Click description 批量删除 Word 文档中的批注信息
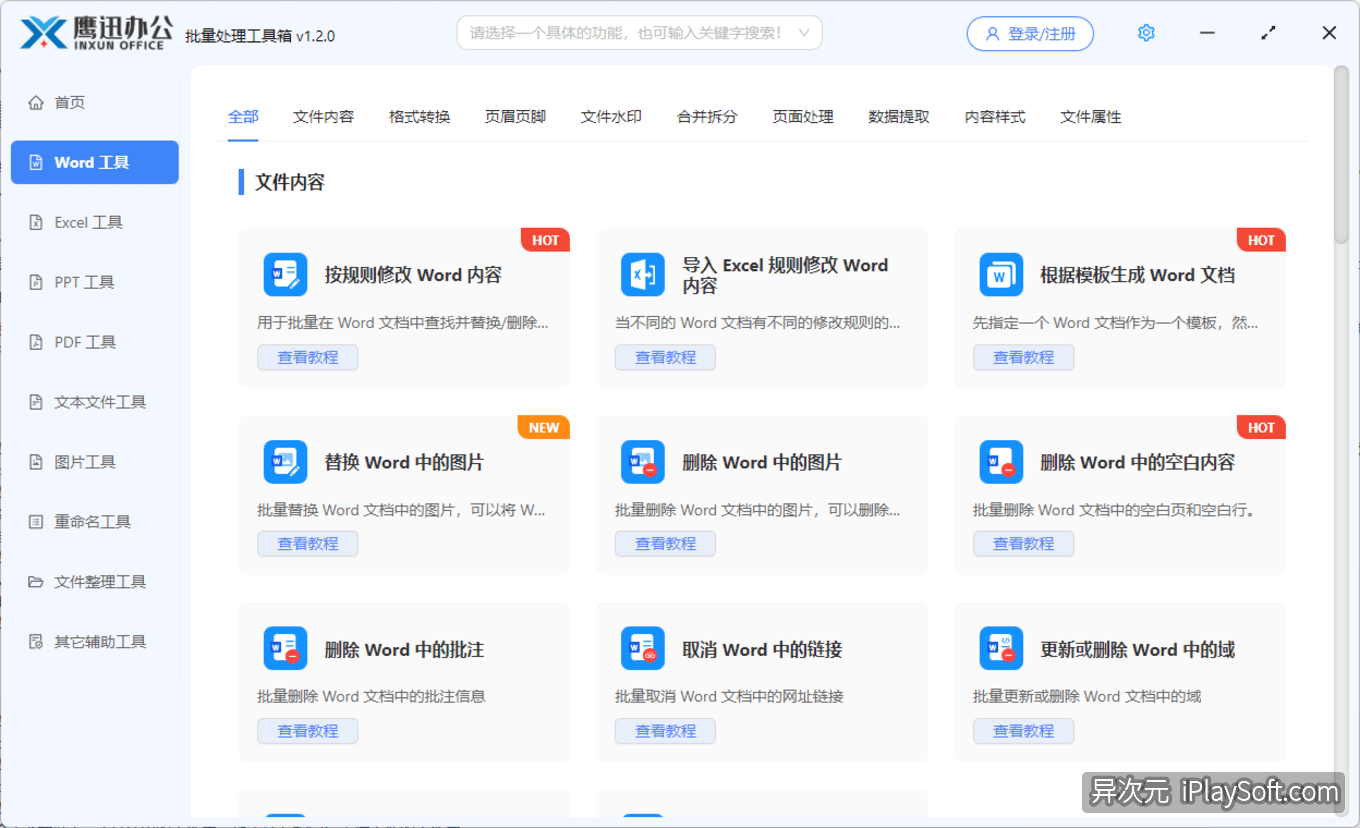 pos(371,696)
